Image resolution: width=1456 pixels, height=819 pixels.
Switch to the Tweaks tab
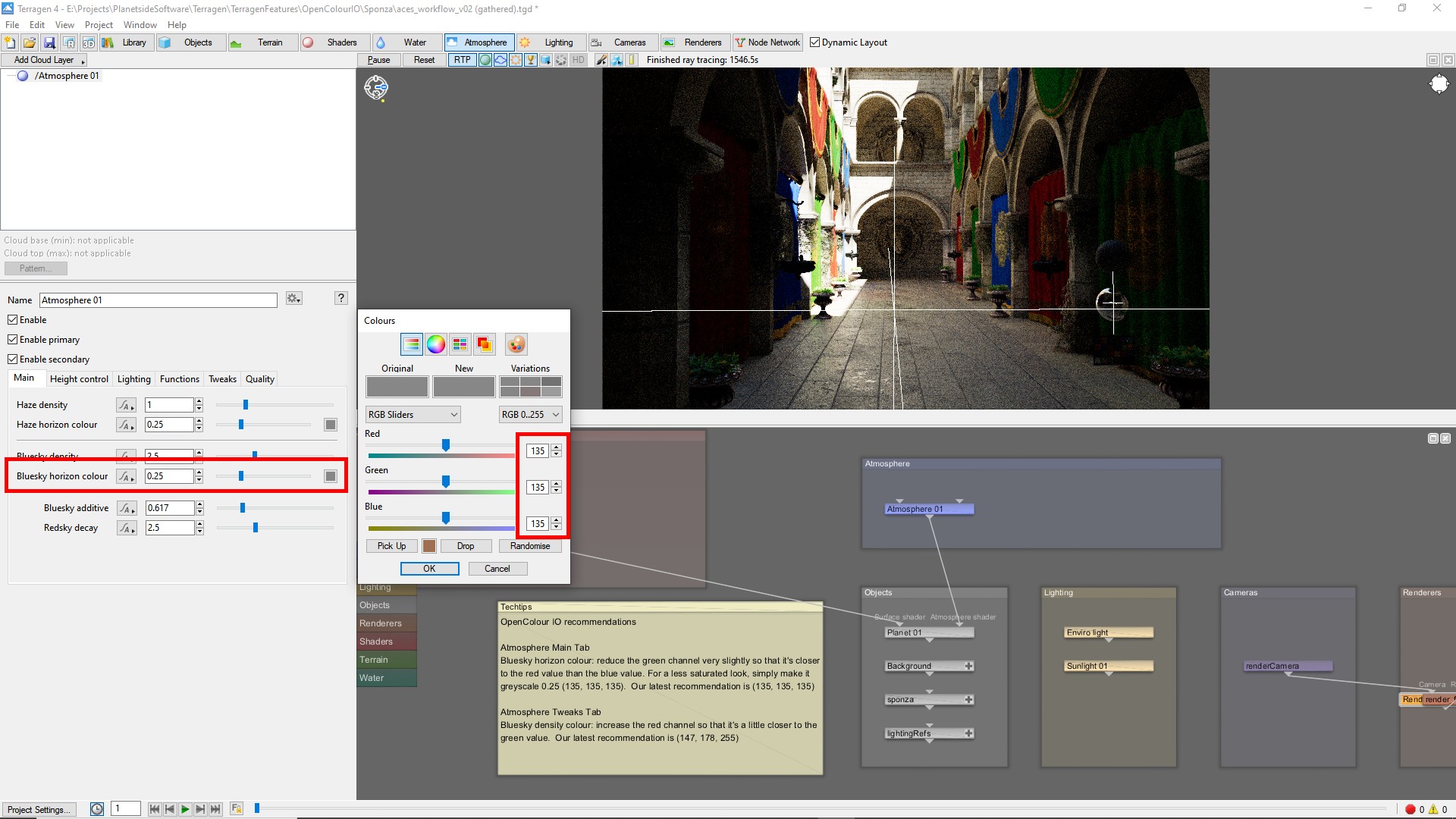(x=222, y=379)
